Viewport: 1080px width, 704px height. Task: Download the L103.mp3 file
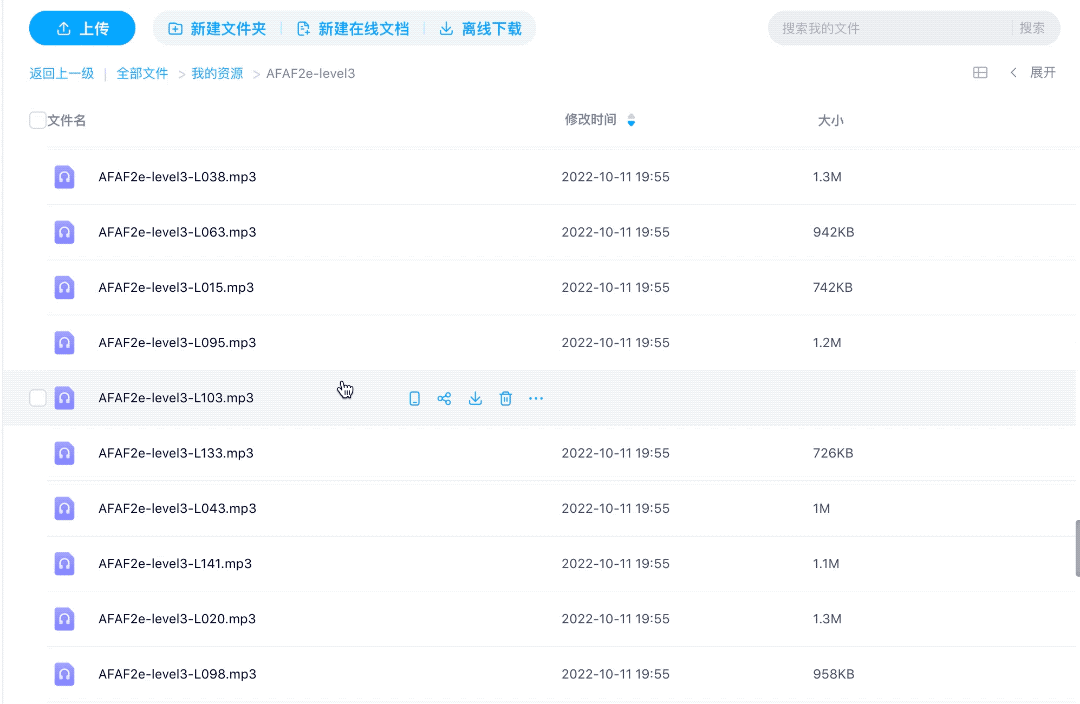(x=475, y=399)
